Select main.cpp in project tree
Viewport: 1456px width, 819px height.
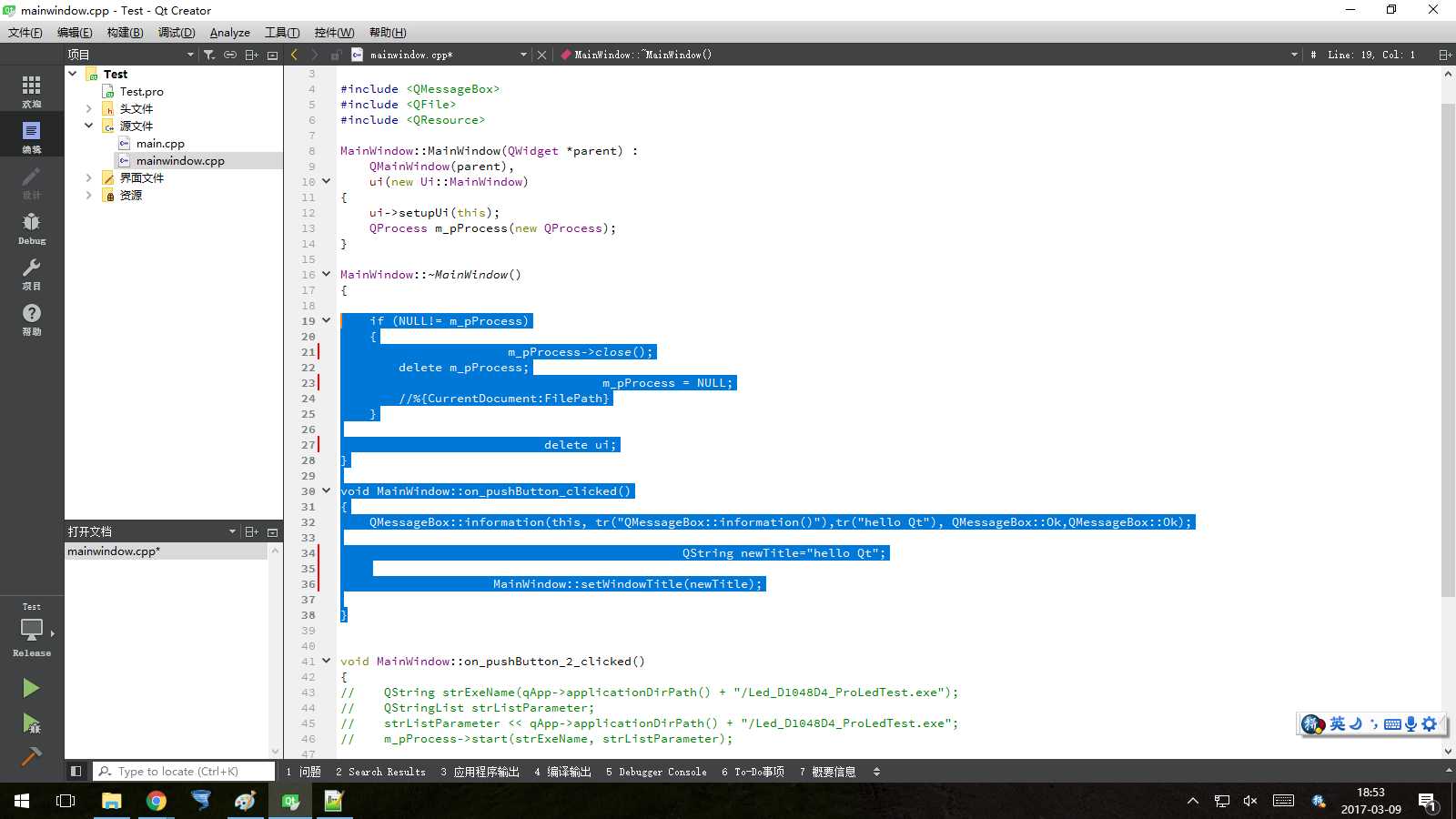pyautogui.click(x=160, y=143)
